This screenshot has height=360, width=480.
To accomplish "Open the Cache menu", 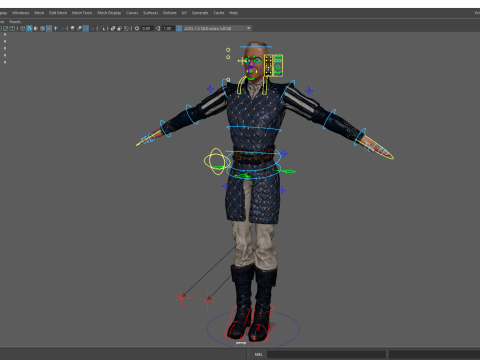I will pos(219,13).
